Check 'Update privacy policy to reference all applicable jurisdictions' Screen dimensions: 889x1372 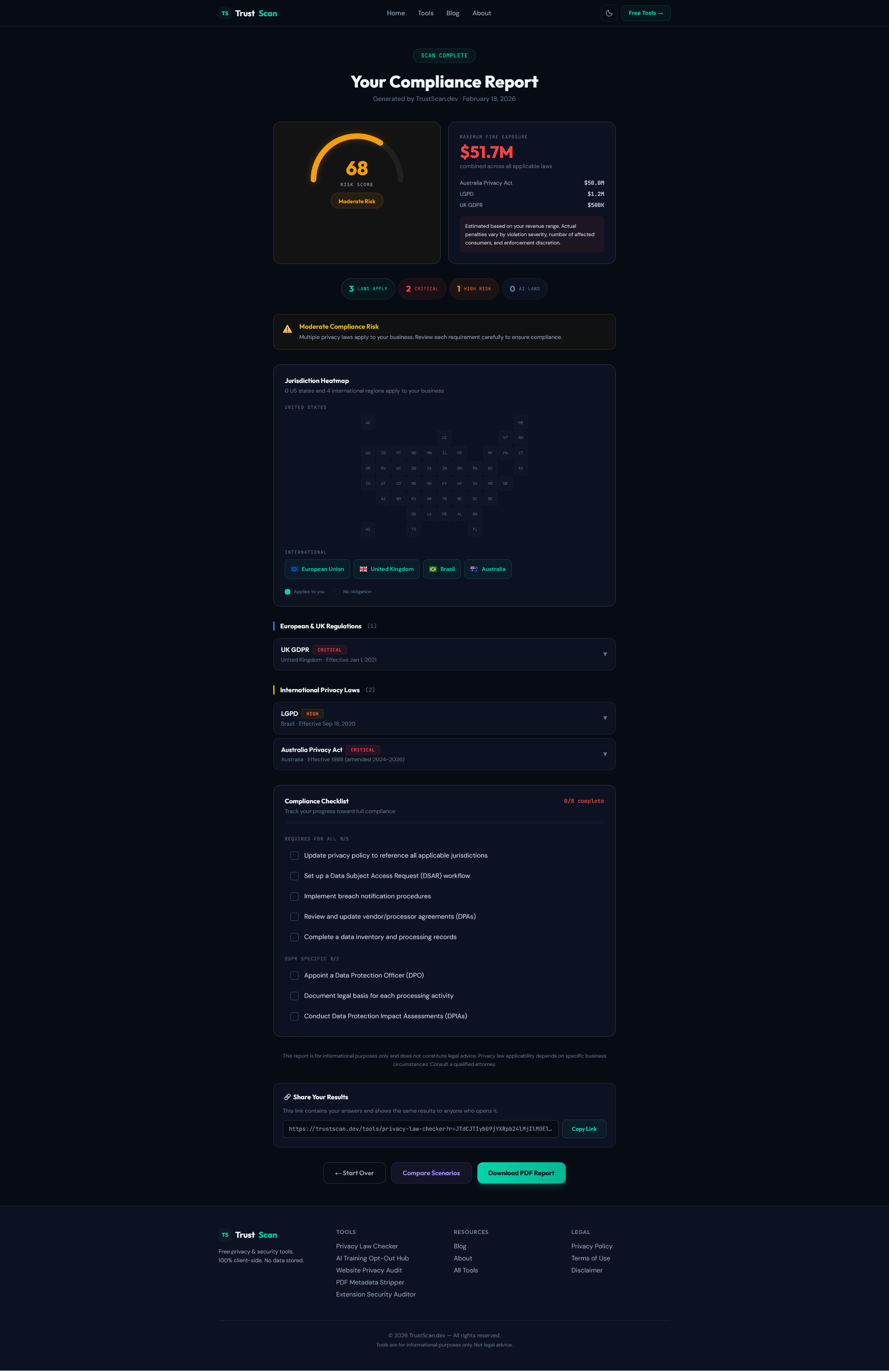[x=294, y=856]
